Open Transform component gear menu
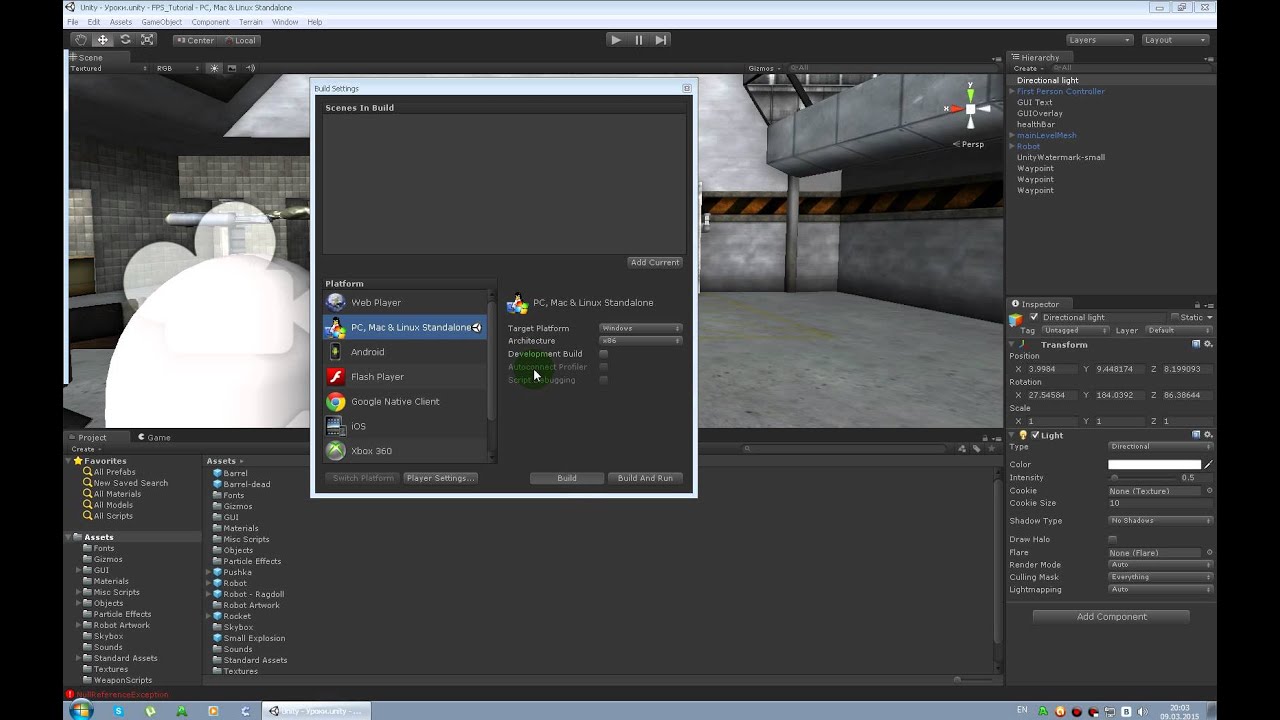This screenshot has height=720, width=1280. point(1208,344)
